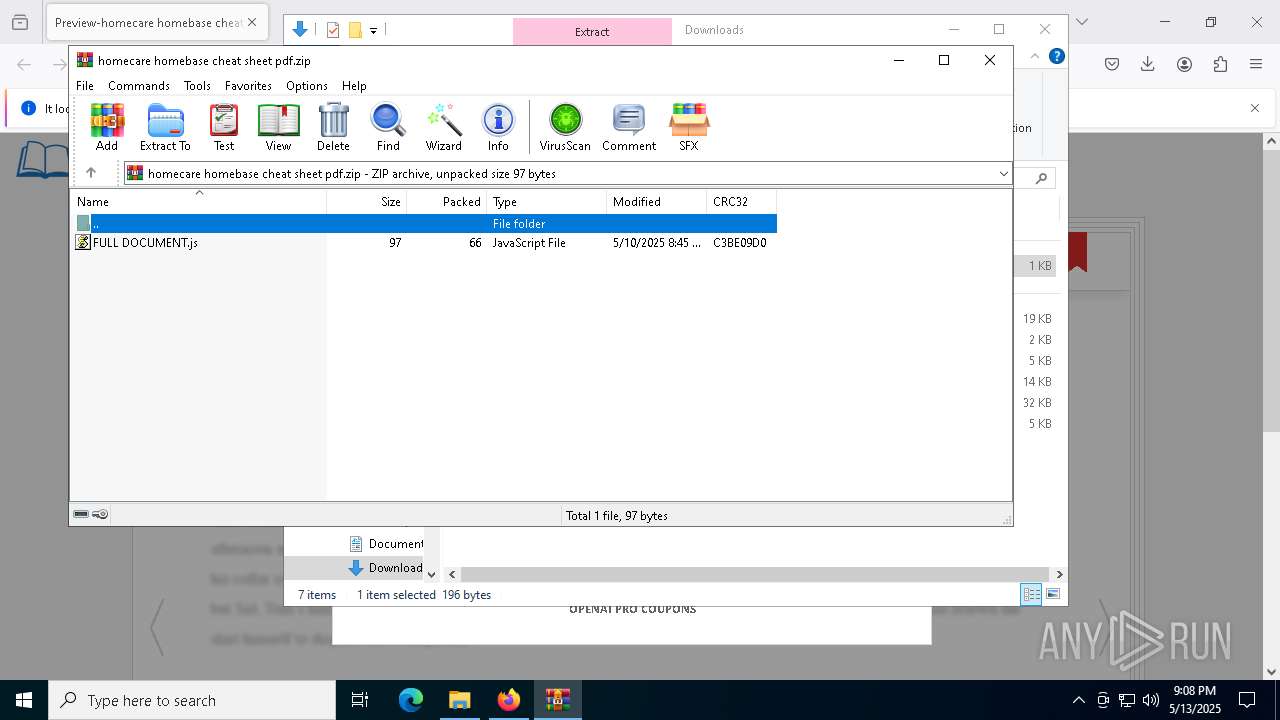
Task: Open the Favorites menu
Action: coord(248,86)
